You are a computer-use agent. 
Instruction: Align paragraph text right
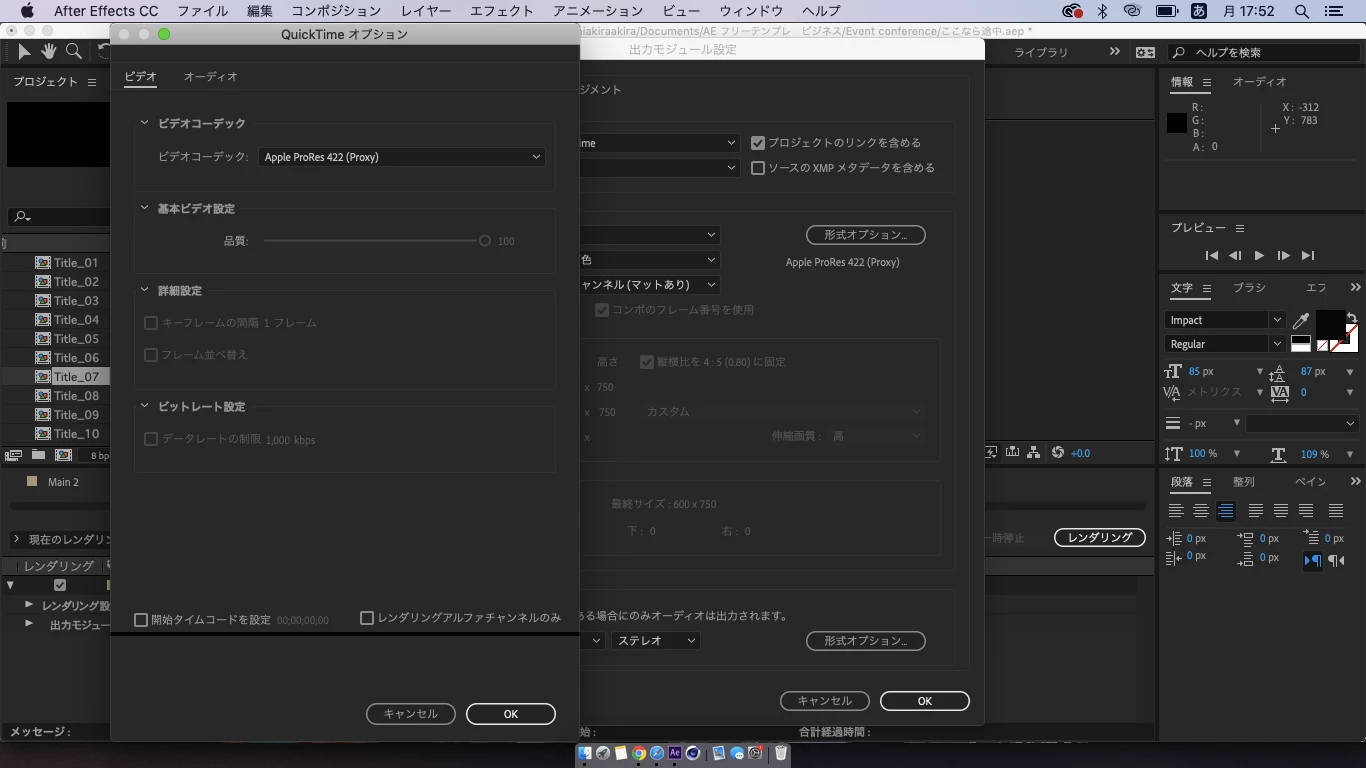coord(1226,511)
